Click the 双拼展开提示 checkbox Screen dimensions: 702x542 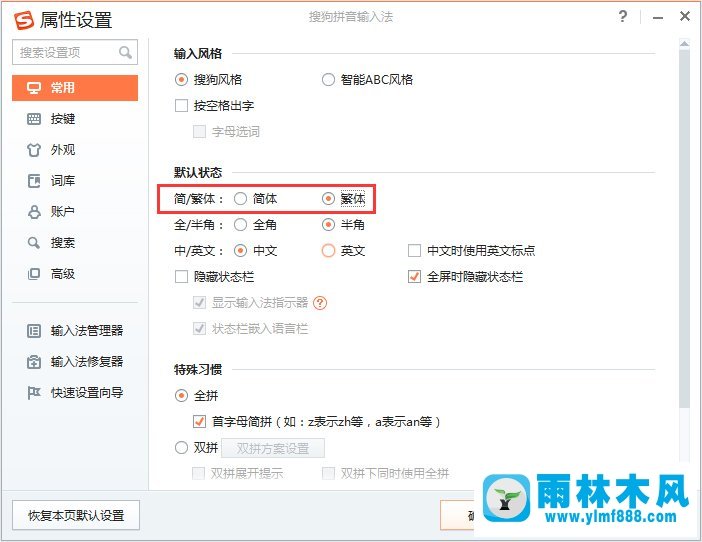pyautogui.click(x=198, y=474)
